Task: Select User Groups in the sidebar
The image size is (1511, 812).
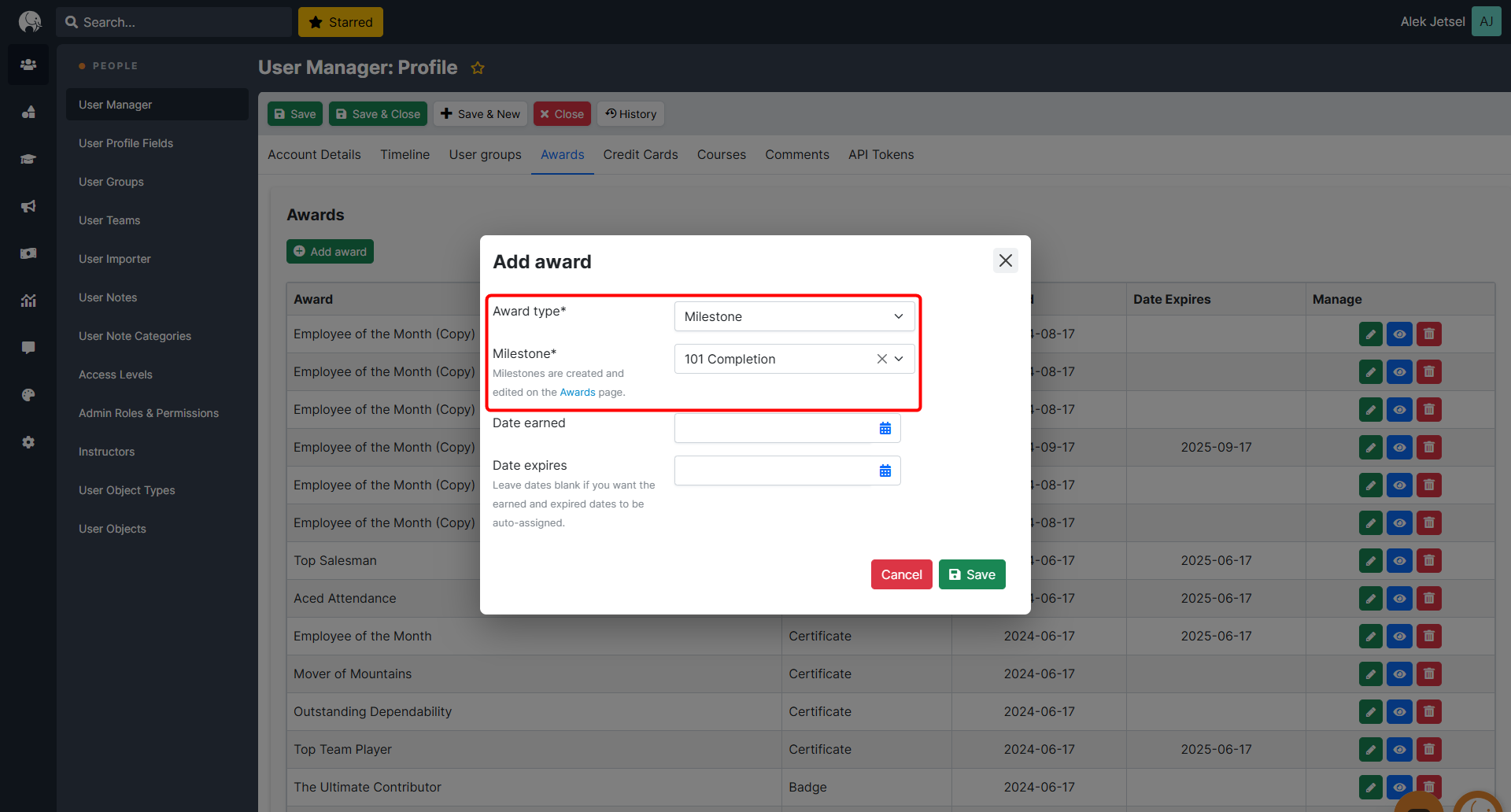Action: (x=111, y=182)
